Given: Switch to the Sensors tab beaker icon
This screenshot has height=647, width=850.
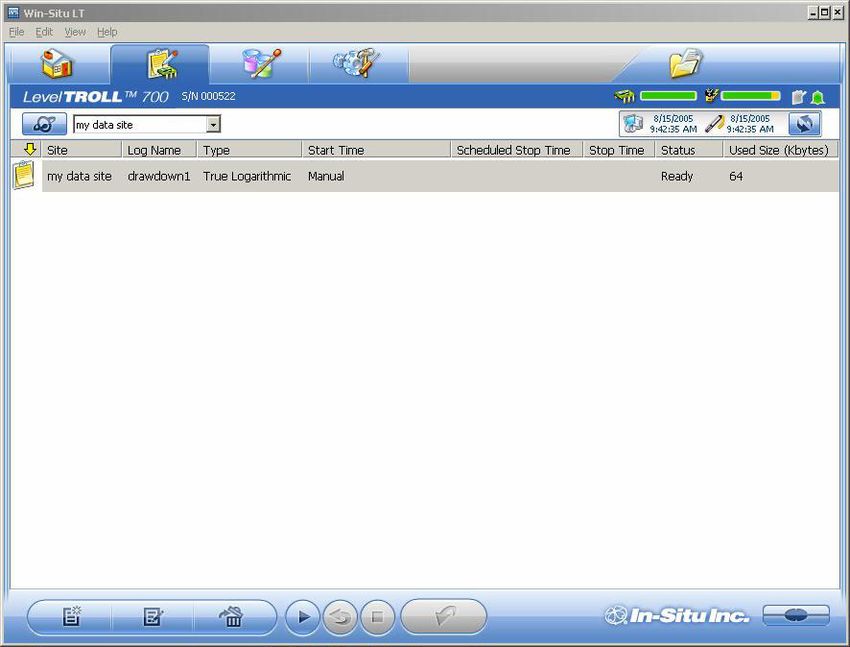Looking at the screenshot, I should [x=262, y=64].
